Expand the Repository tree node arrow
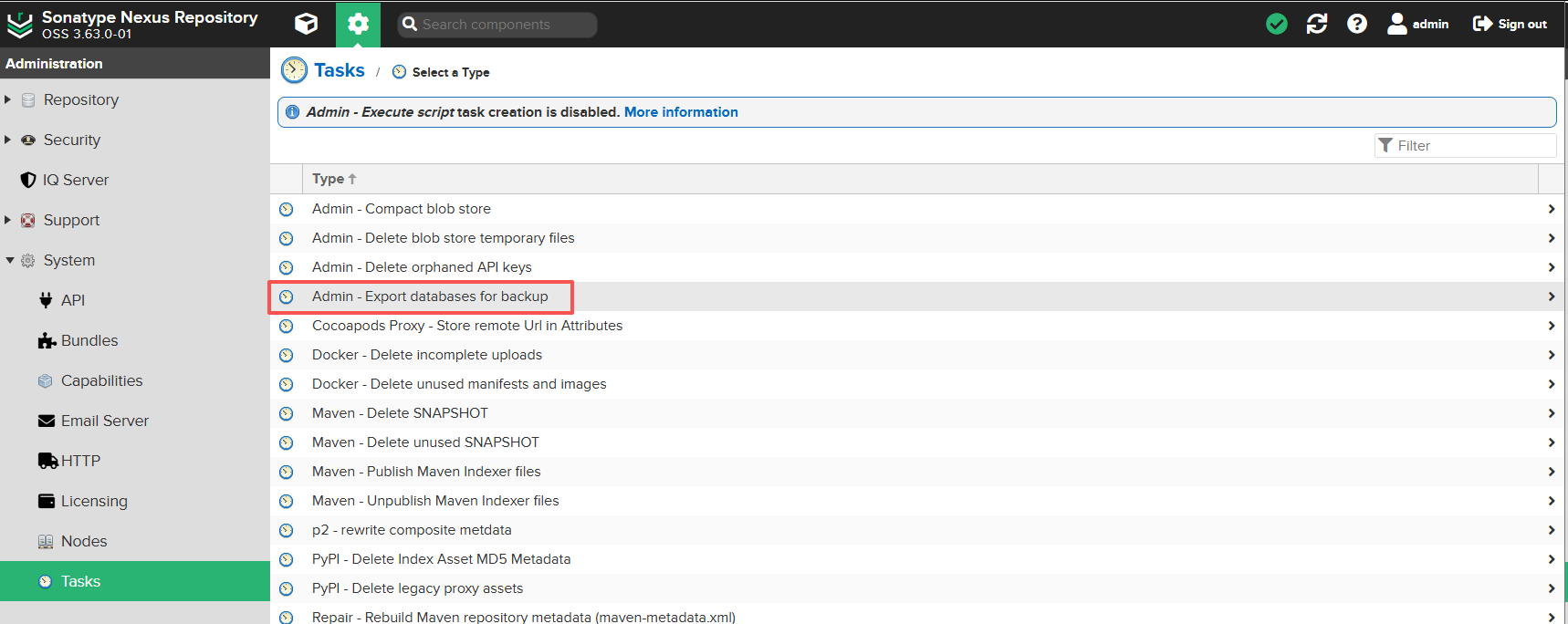1568x624 pixels. coord(8,99)
